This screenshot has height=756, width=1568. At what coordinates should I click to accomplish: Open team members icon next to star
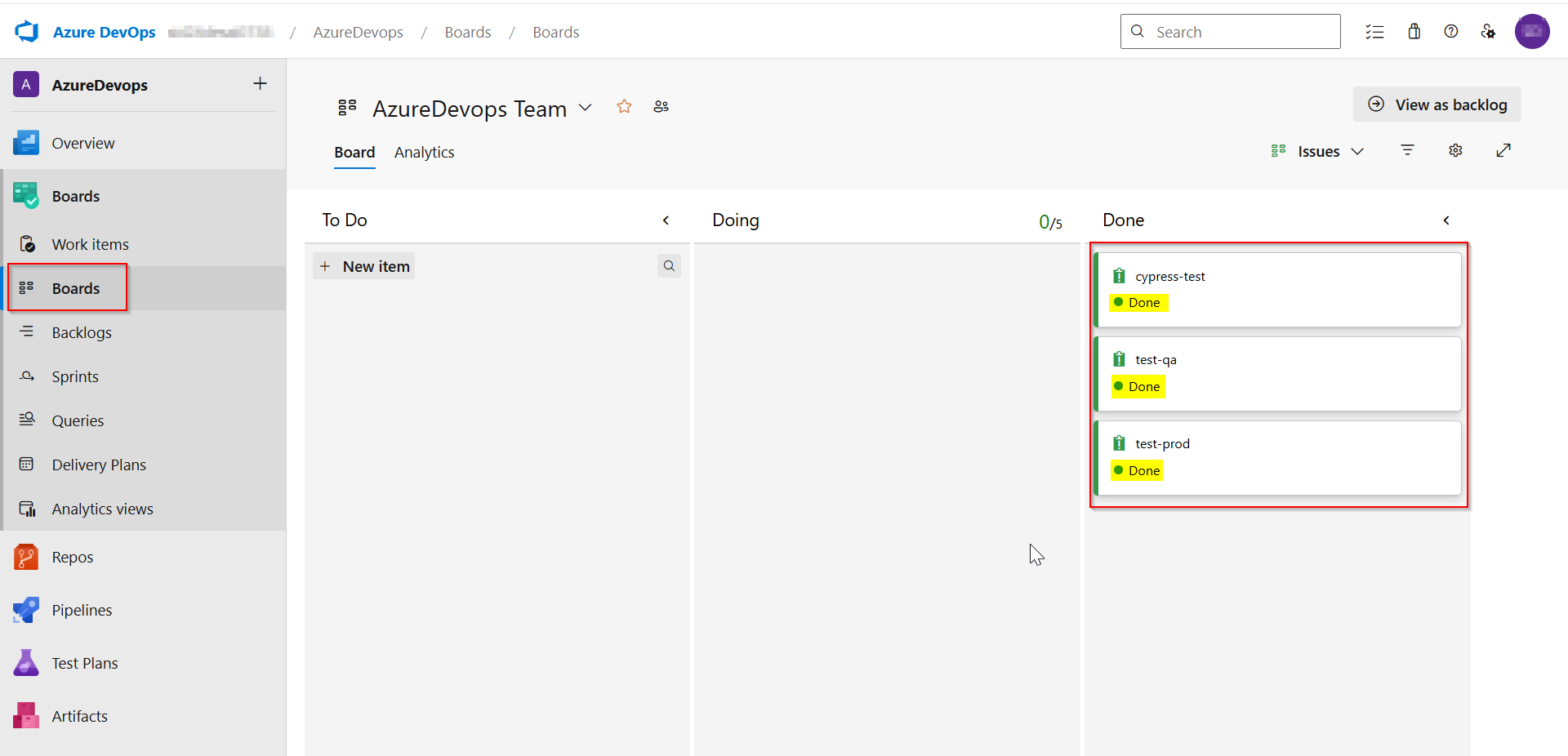(661, 107)
